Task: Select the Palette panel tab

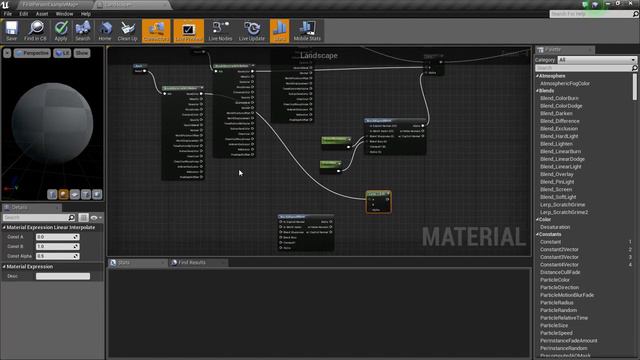Action: pyautogui.click(x=565, y=50)
